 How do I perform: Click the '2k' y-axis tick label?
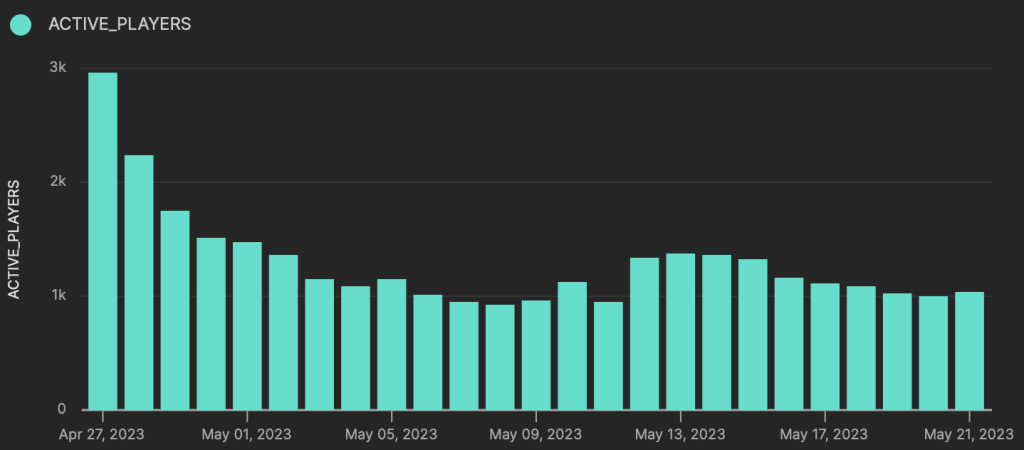pos(59,182)
